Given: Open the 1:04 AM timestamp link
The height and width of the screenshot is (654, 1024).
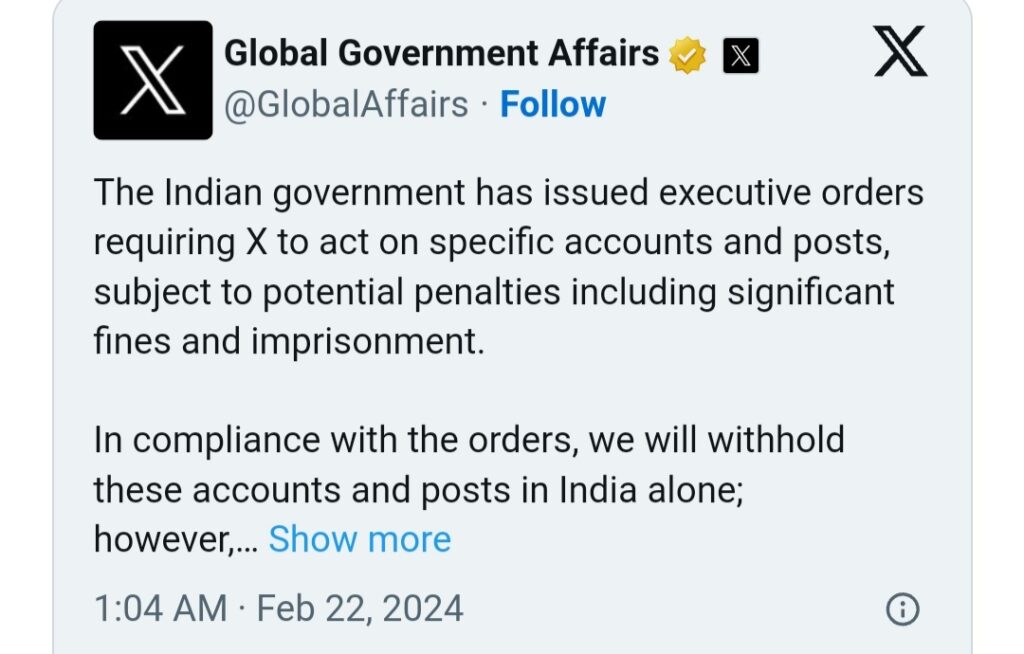Looking at the screenshot, I should point(161,609).
